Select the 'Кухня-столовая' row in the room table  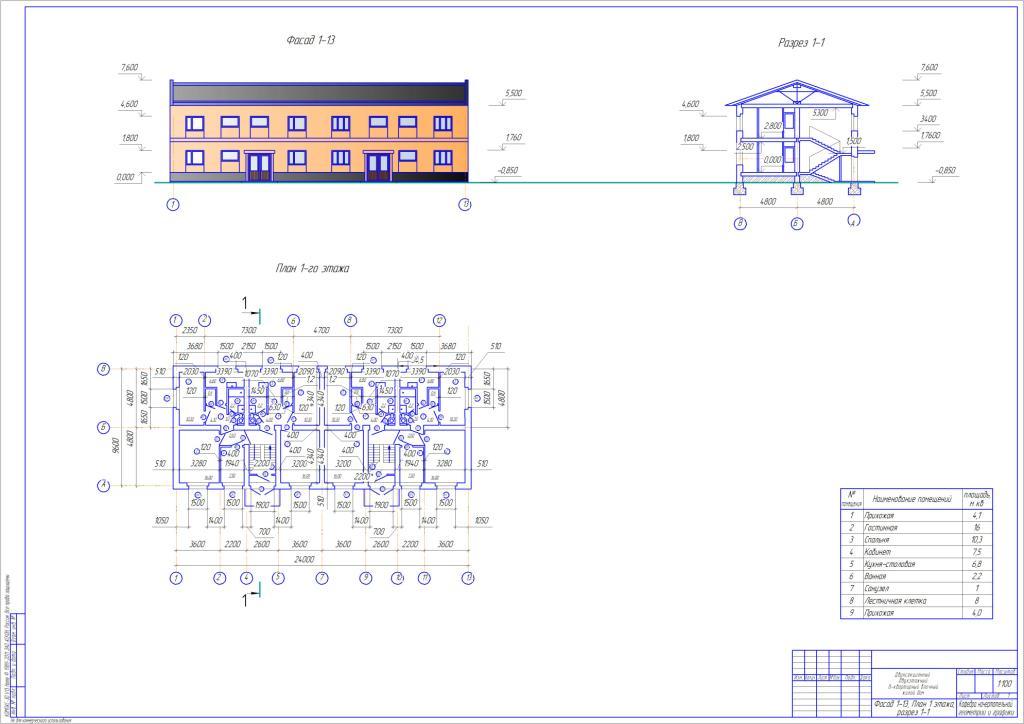tap(916, 564)
